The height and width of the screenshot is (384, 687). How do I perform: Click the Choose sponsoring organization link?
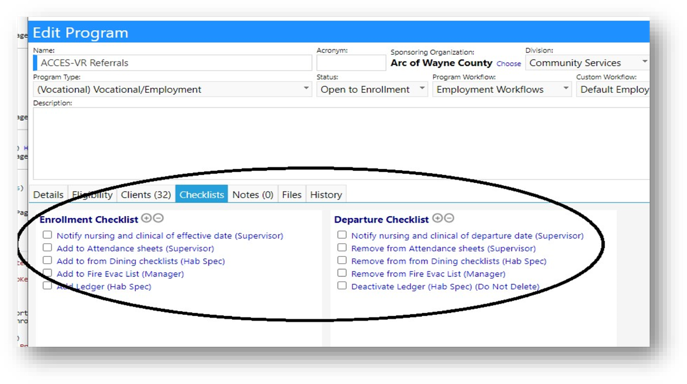(509, 64)
